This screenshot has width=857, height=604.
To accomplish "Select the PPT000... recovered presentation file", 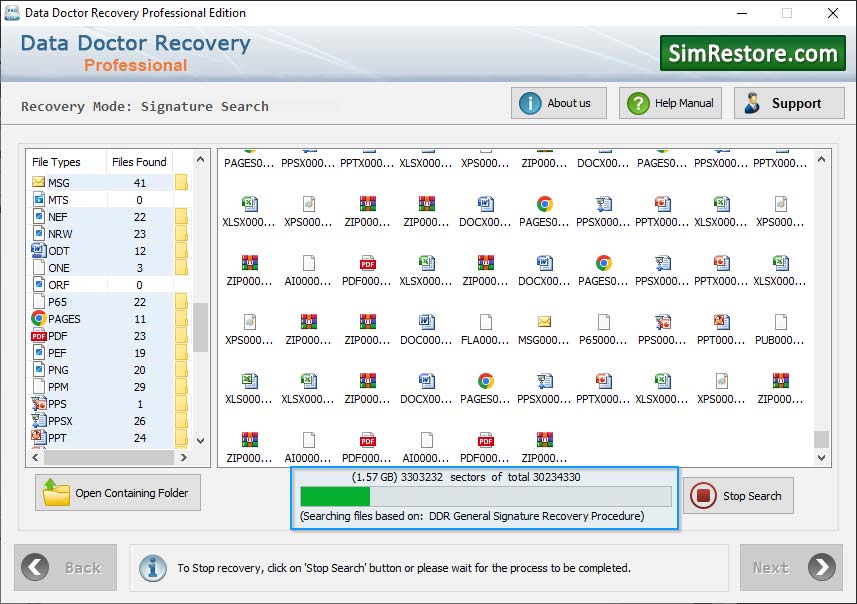I will [x=721, y=322].
